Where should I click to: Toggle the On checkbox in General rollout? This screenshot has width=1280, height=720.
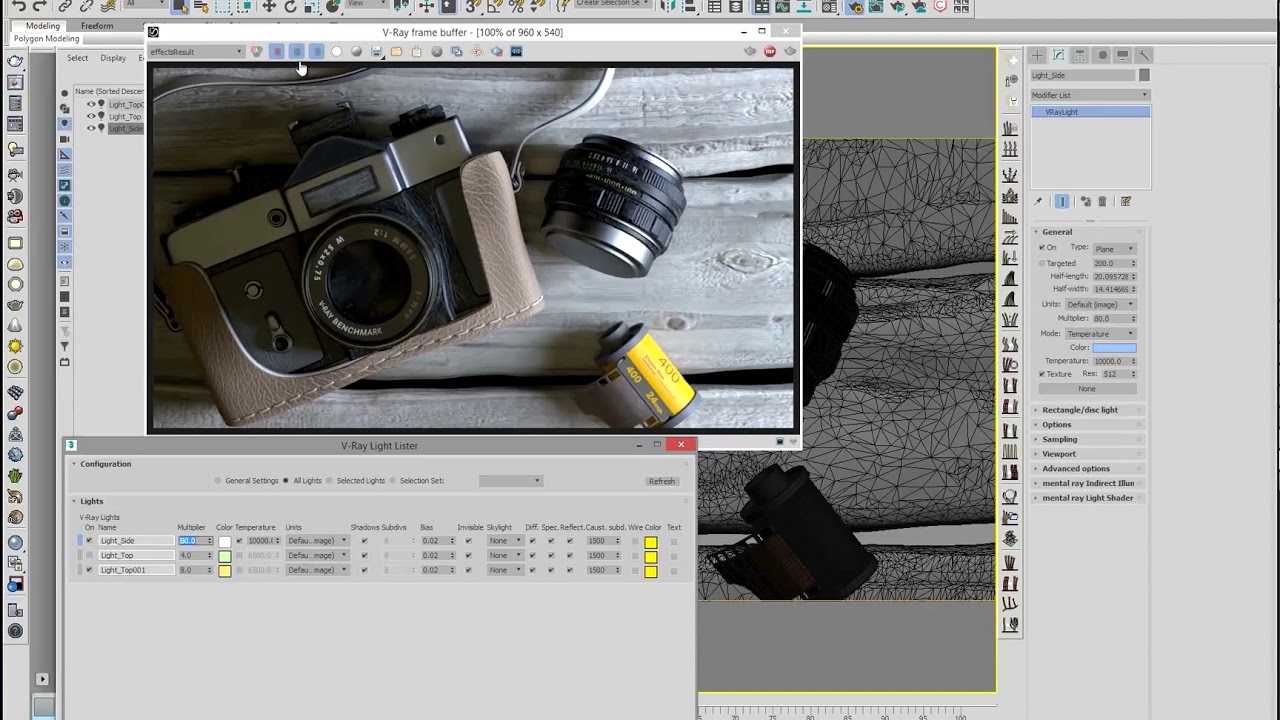pyautogui.click(x=1042, y=248)
